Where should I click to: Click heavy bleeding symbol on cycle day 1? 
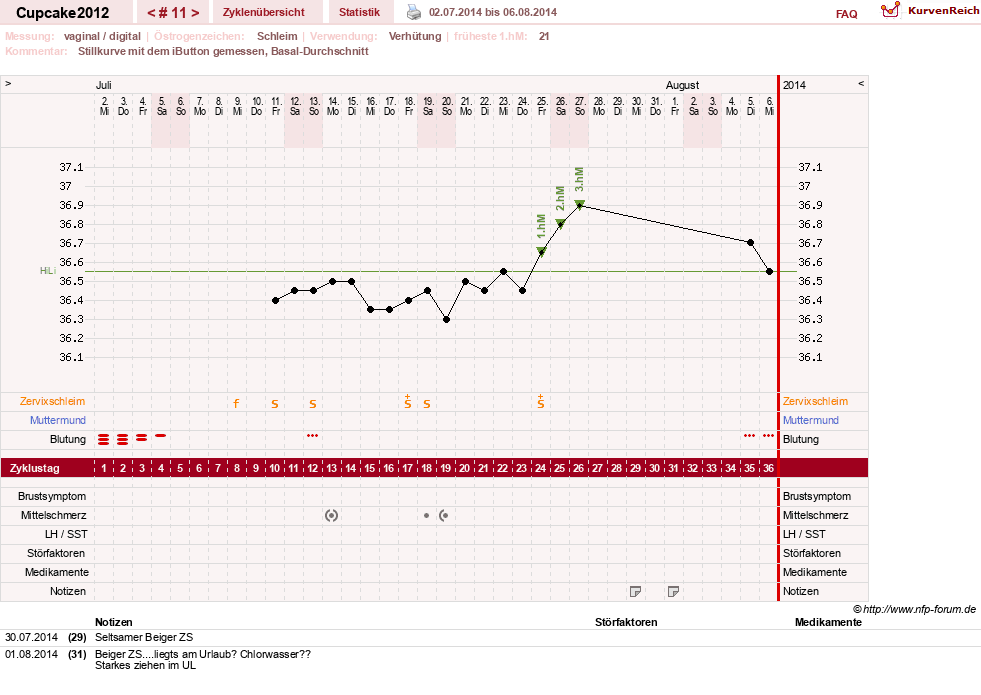click(103, 440)
